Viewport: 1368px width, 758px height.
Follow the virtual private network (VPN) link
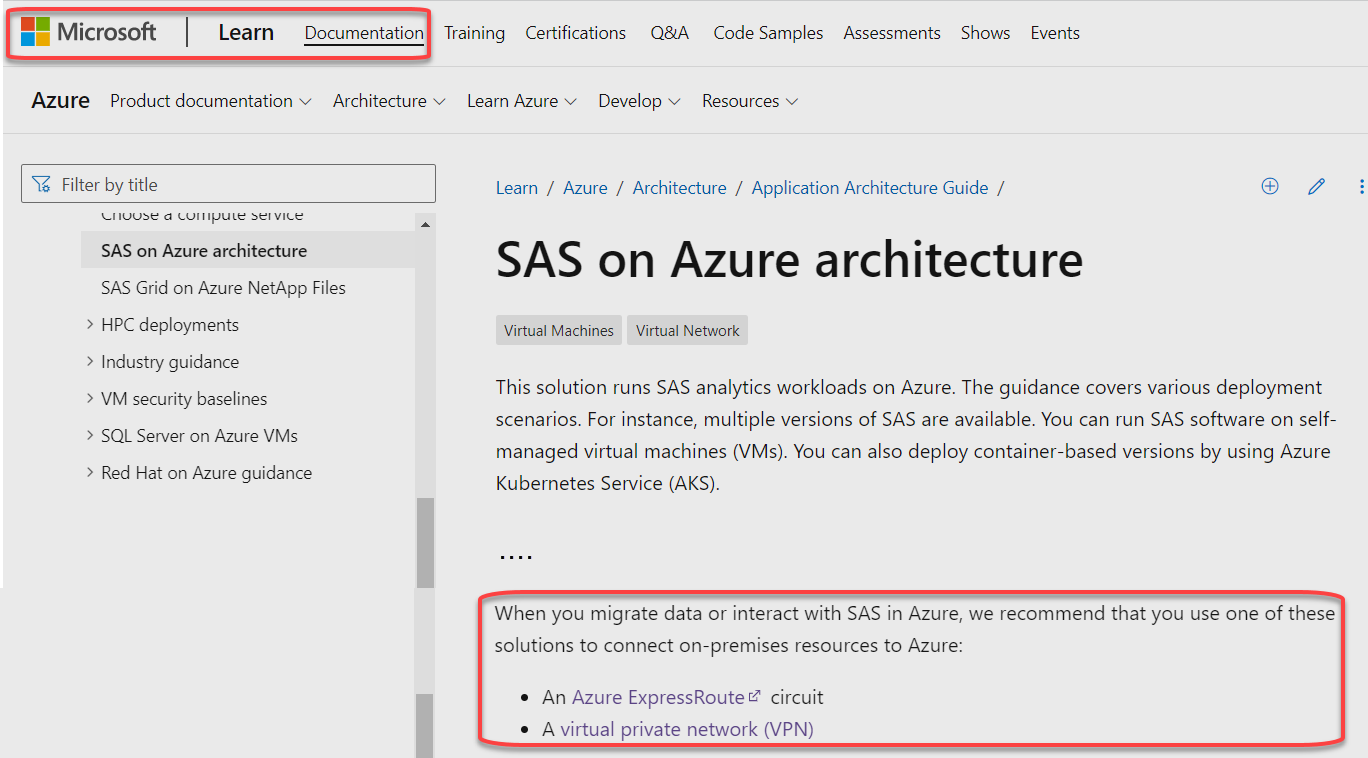click(x=686, y=729)
